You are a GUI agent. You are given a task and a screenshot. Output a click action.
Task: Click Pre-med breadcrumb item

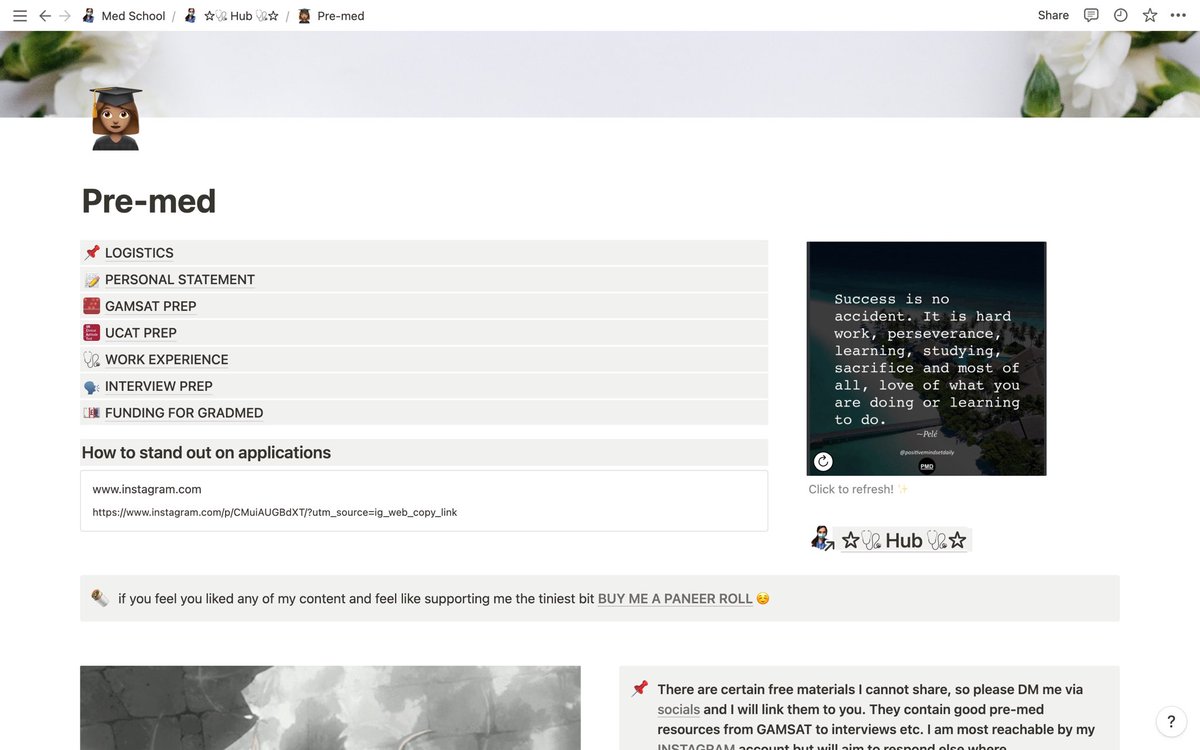click(x=331, y=16)
